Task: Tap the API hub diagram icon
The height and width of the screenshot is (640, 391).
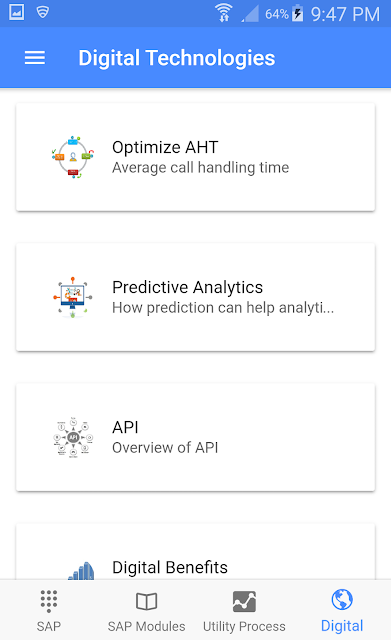Action: coord(73,437)
